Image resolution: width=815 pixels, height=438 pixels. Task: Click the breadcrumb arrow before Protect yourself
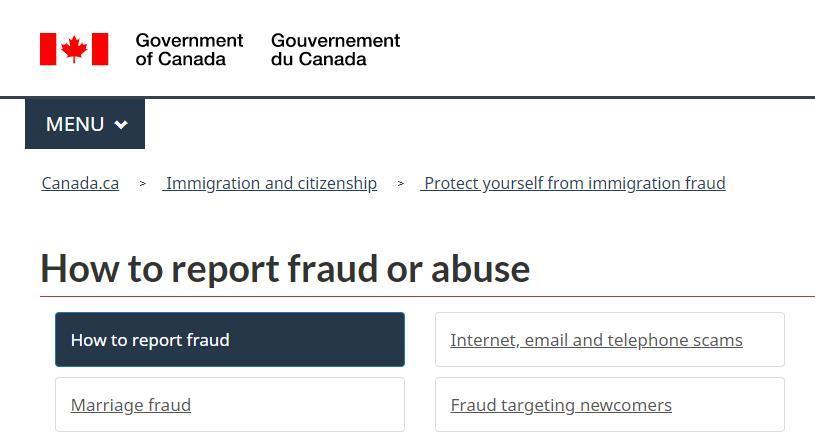pyautogui.click(x=400, y=183)
